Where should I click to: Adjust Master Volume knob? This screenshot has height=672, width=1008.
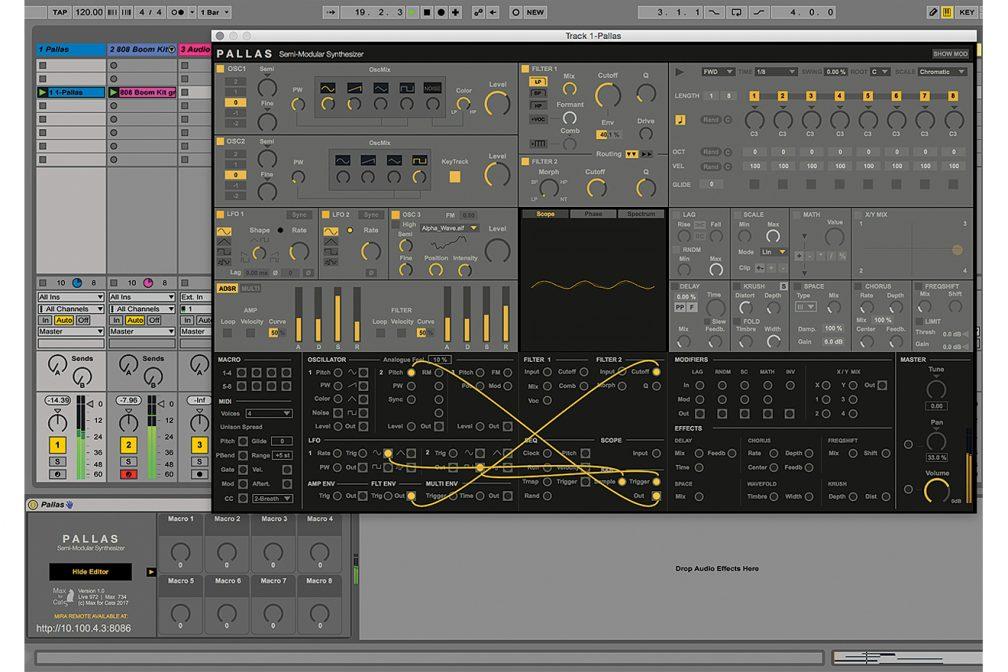click(x=937, y=492)
